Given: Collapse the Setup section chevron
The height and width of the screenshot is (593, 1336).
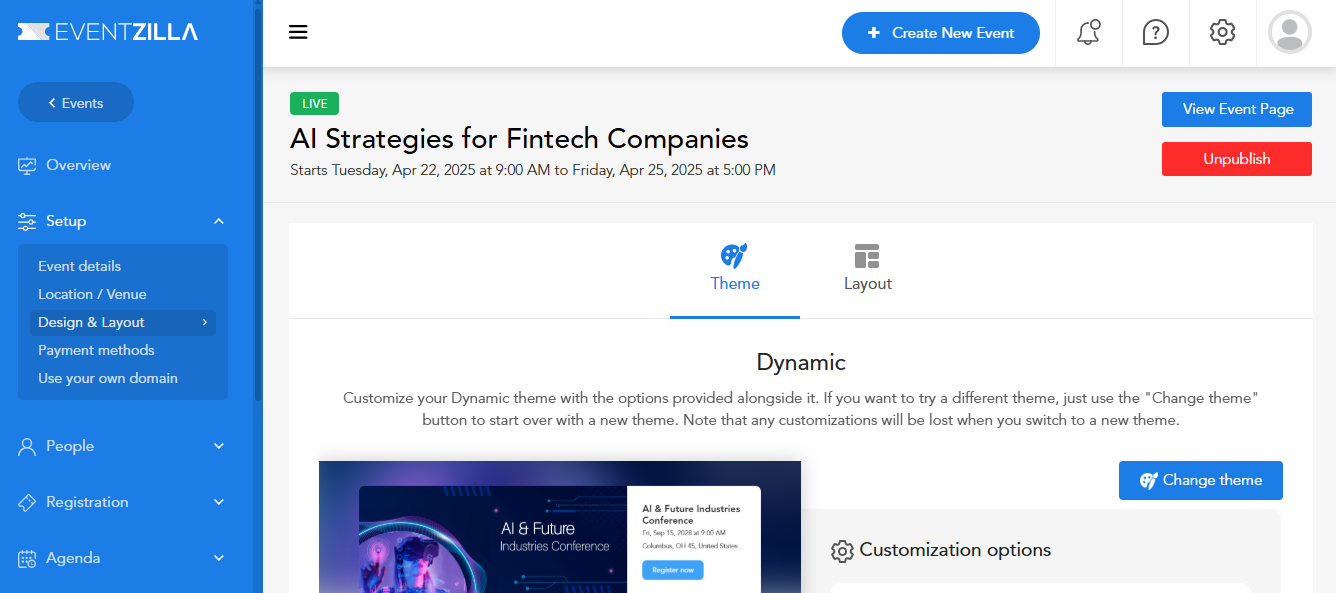Looking at the screenshot, I should click(219, 221).
